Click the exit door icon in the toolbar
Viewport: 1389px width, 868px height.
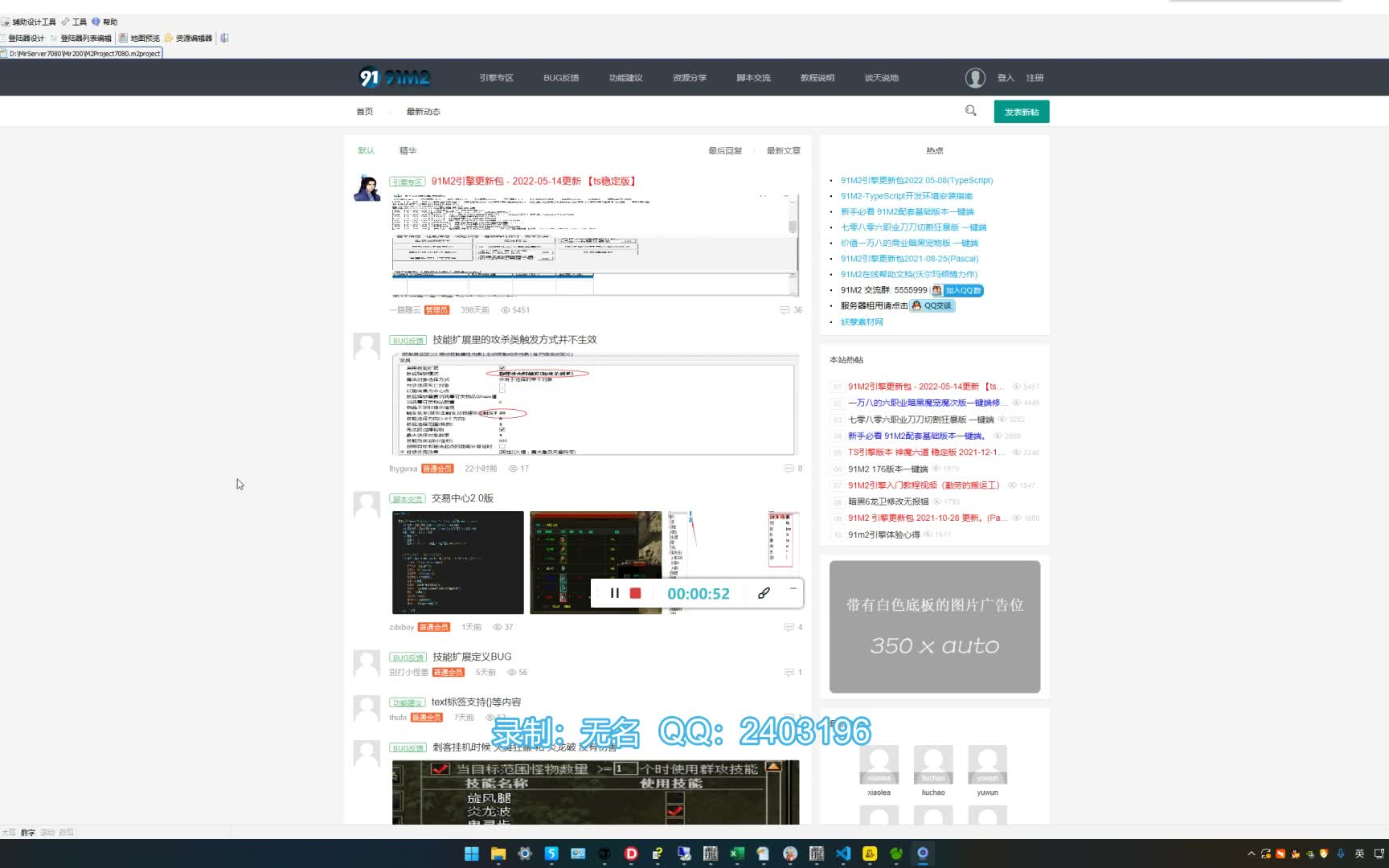(224, 38)
